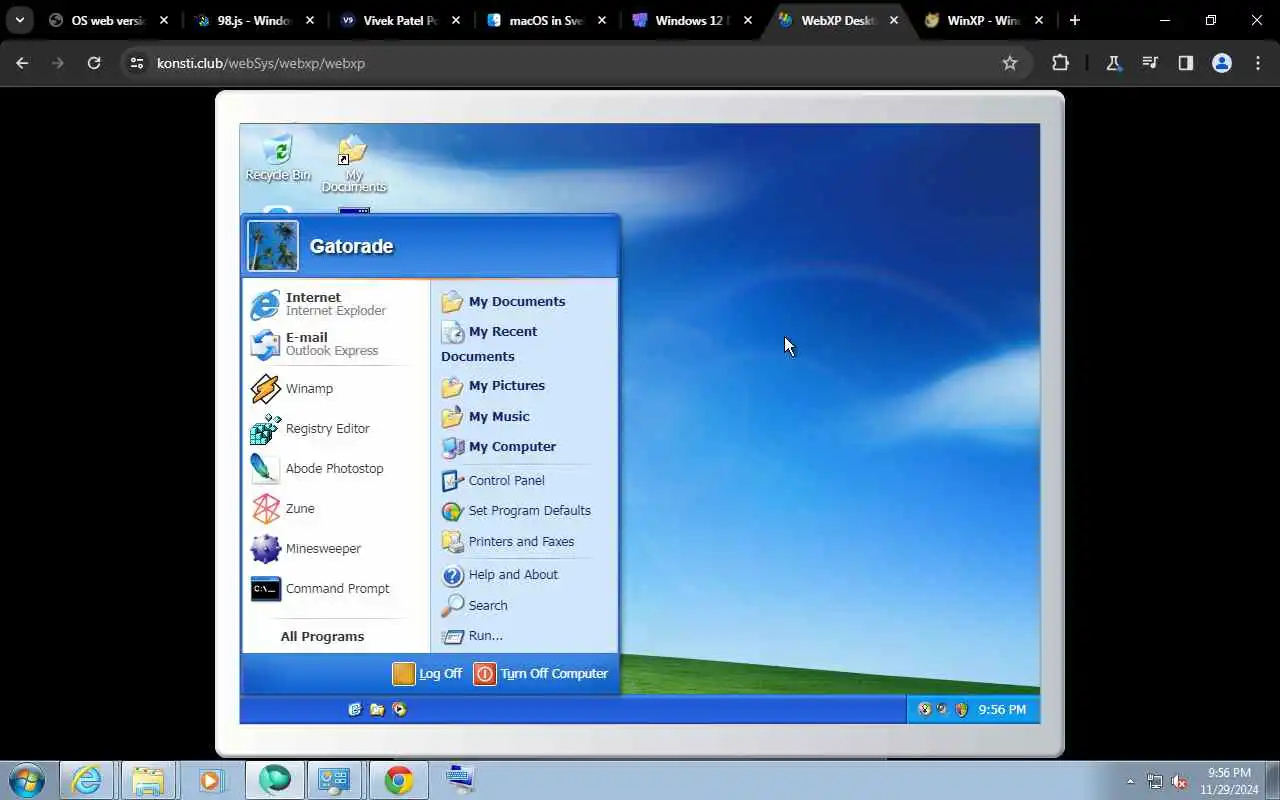Click Turn Off Computer button

(x=541, y=673)
